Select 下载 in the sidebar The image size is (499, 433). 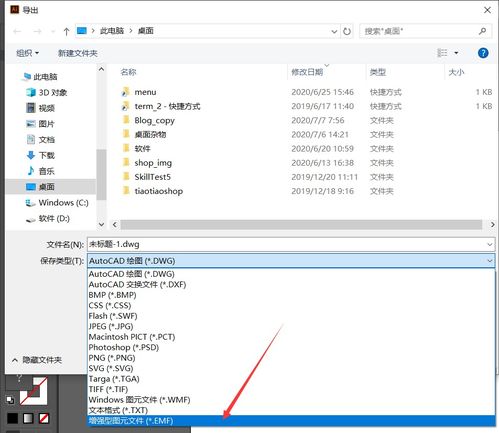[41, 155]
